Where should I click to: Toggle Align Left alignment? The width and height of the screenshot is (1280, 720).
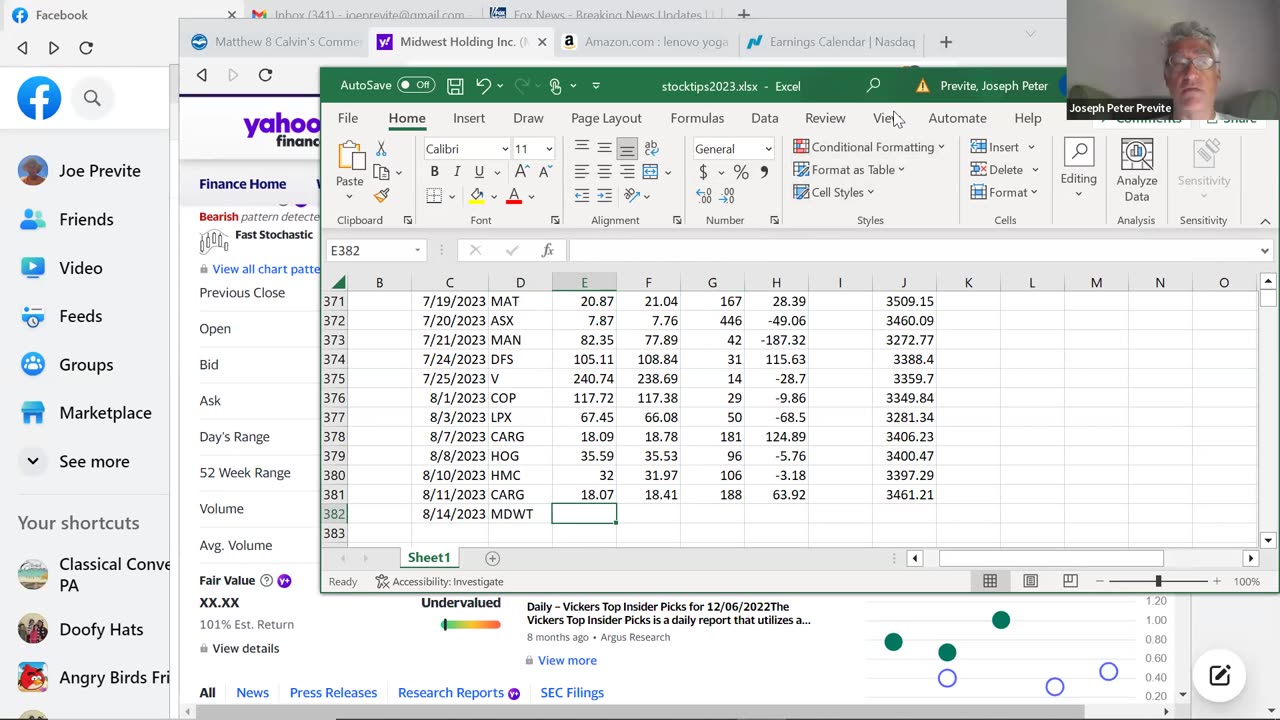(582, 172)
